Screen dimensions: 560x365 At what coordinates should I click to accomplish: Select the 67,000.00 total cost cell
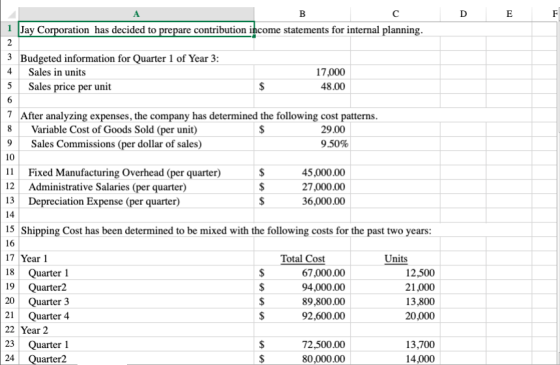pyautogui.click(x=302, y=273)
